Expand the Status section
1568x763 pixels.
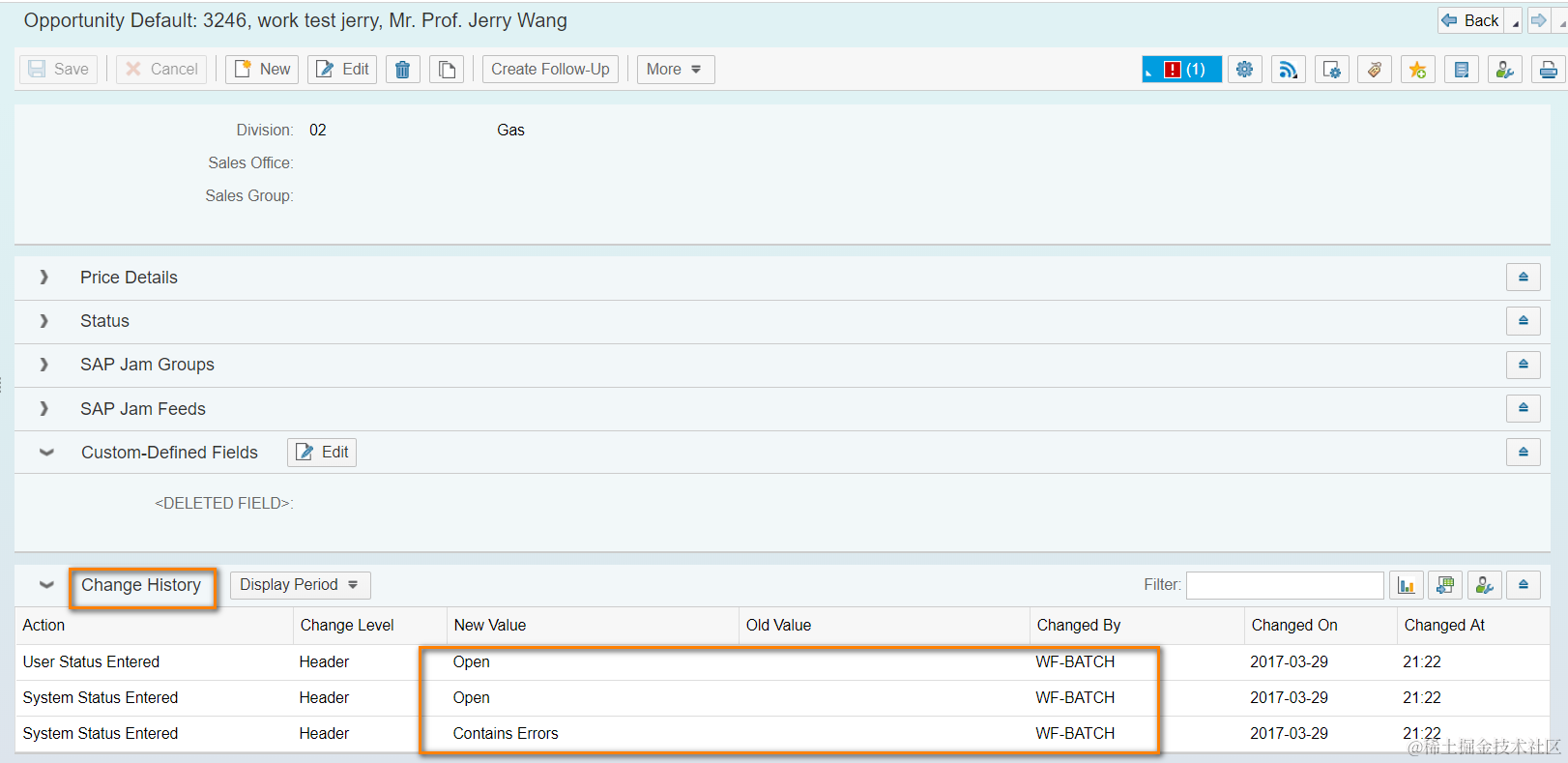click(44, 321)
